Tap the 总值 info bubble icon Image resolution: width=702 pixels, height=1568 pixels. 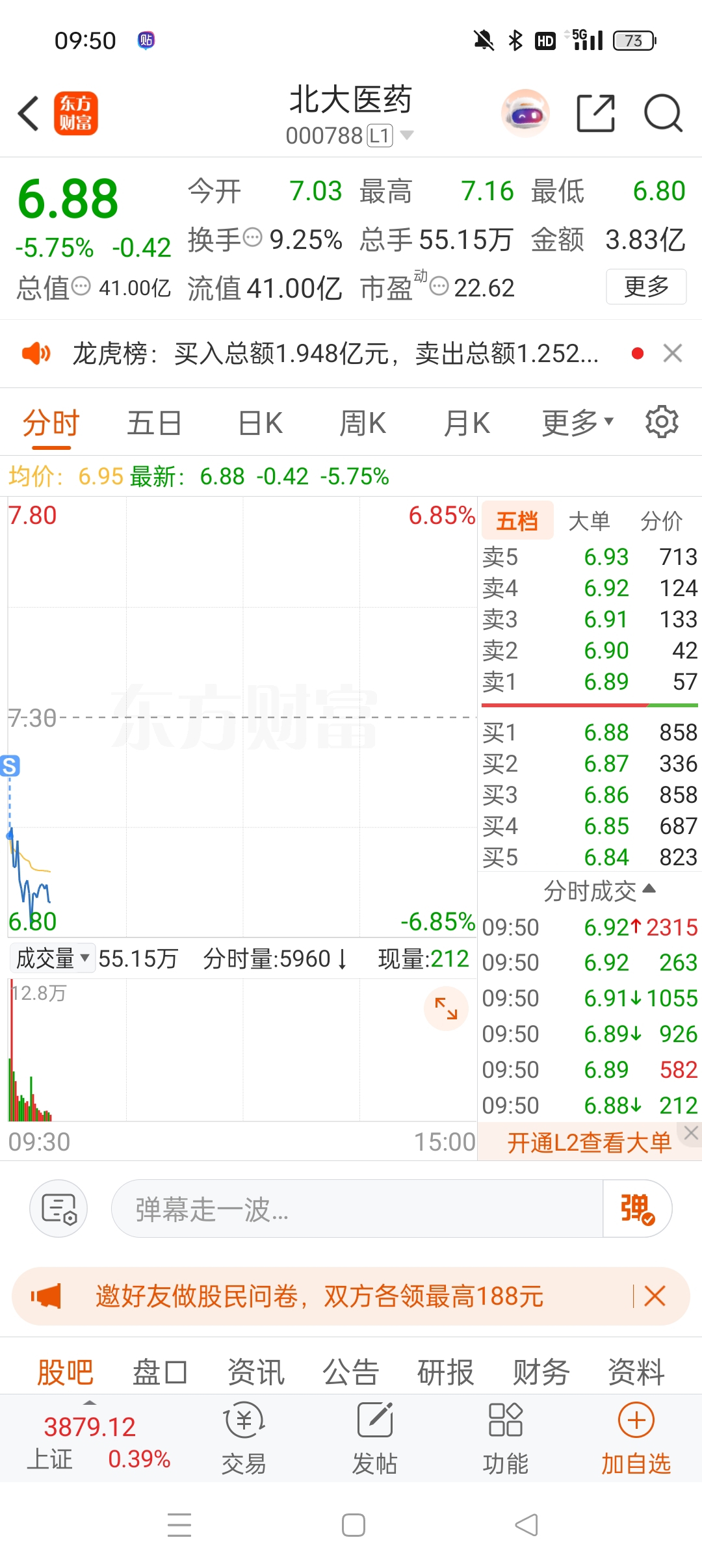pyautogui.click(x=81, y=286)
